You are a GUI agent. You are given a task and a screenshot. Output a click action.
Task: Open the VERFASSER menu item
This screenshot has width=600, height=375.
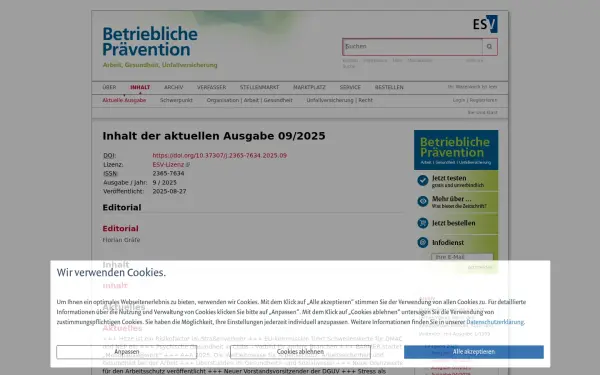pyautogui.click(x=211, y=87)
